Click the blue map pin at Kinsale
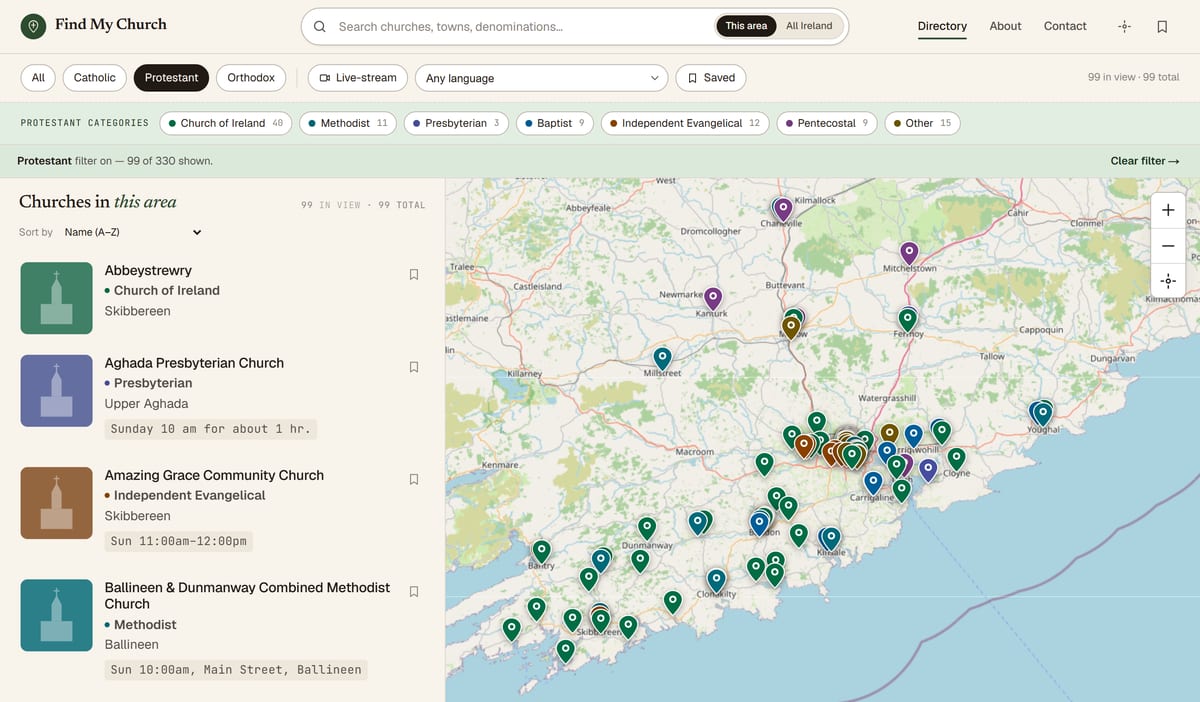The width and height of the screenshot is (1200, 702). tap(831, 538)
